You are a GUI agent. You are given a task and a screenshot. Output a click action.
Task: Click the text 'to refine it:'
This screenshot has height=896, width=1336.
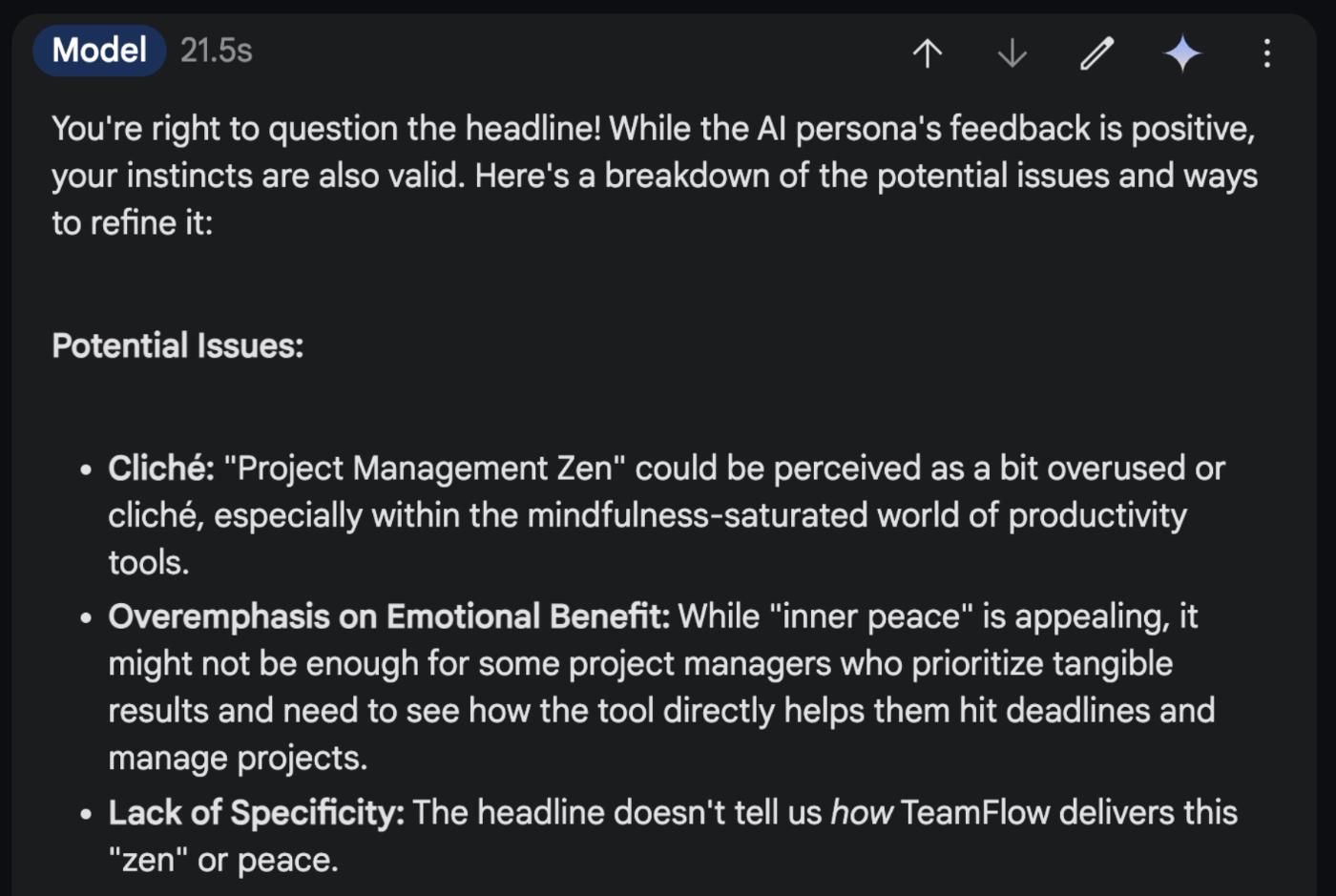[132, 222]
